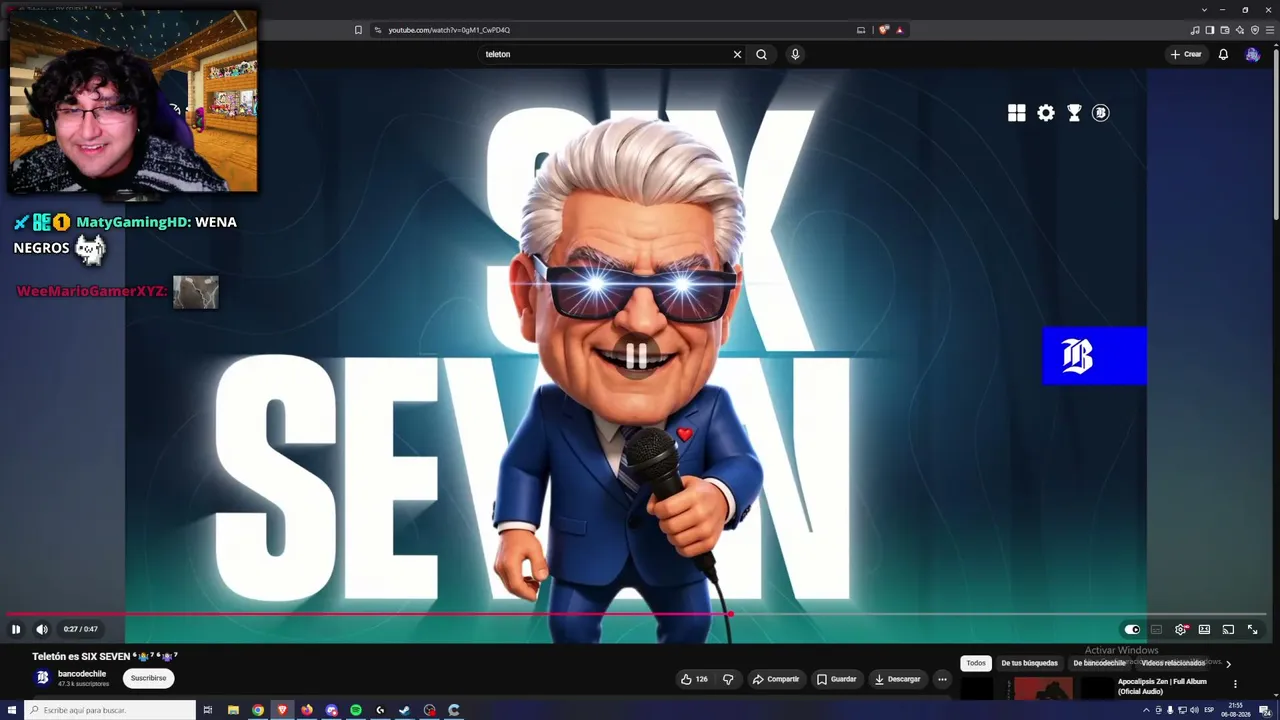Pause the video using the bottom-bar pause button
Viewport: 1280px width, 720px height.
coord(16,629)
